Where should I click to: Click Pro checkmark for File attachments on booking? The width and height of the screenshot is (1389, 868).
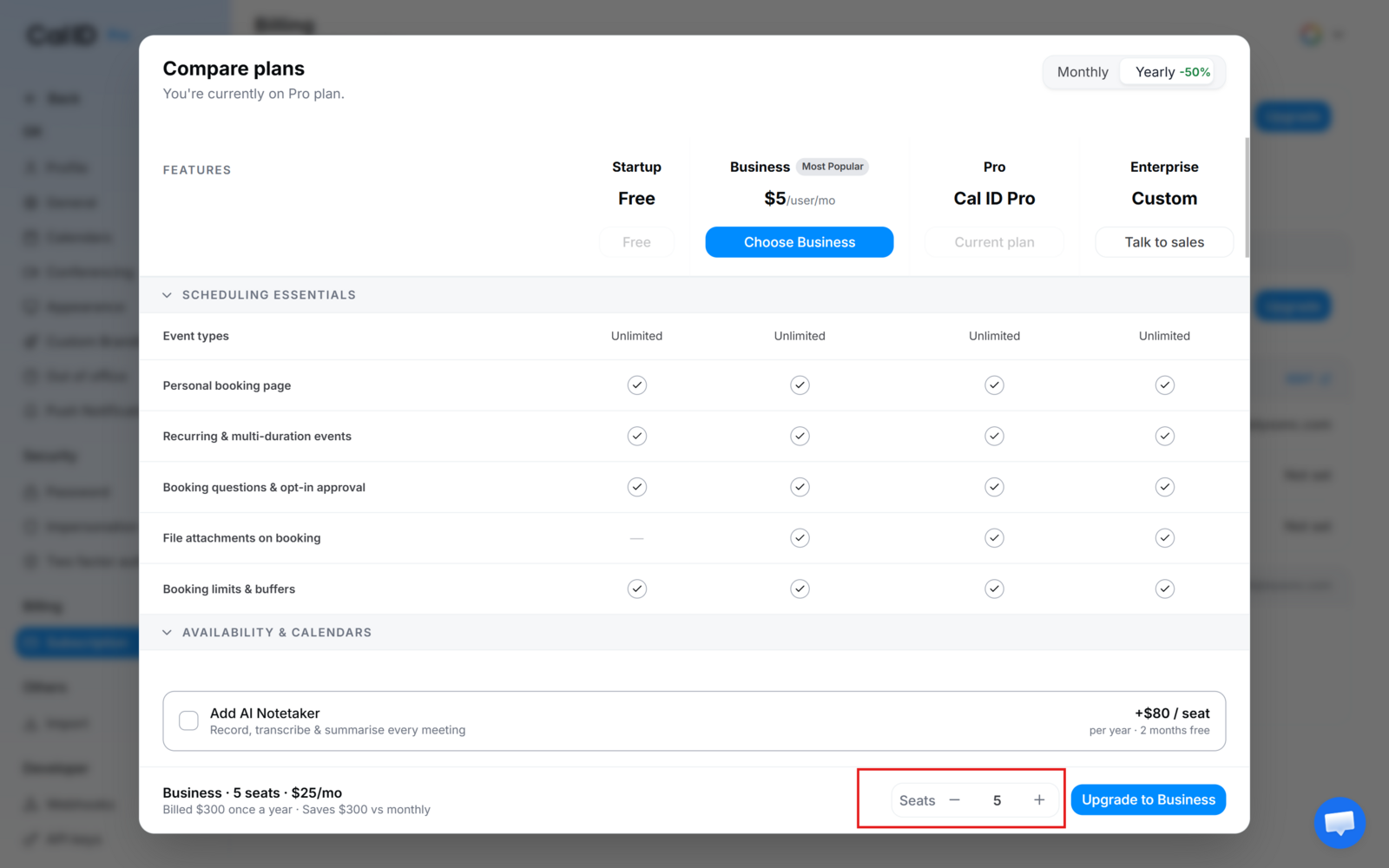tap(994, 538)
